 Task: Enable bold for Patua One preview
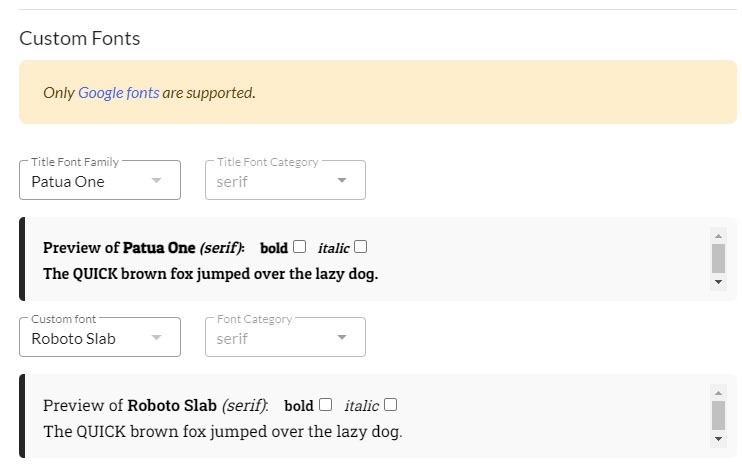[x=300, y=247]
